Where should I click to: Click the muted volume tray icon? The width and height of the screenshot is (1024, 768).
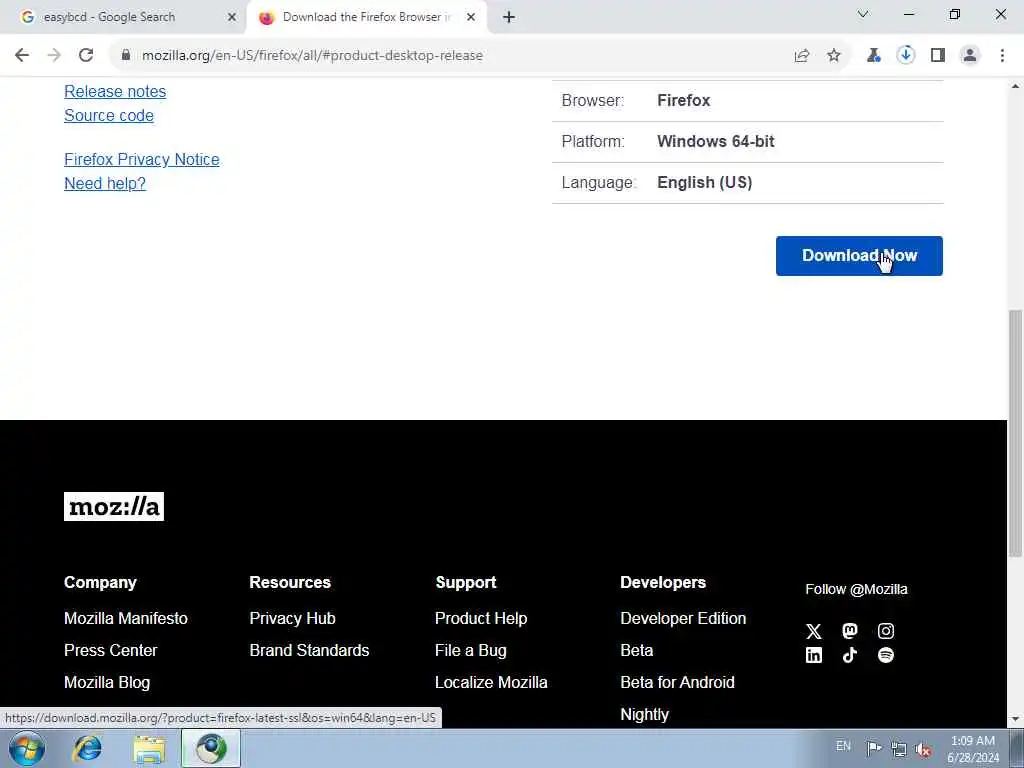click(923, 749)
